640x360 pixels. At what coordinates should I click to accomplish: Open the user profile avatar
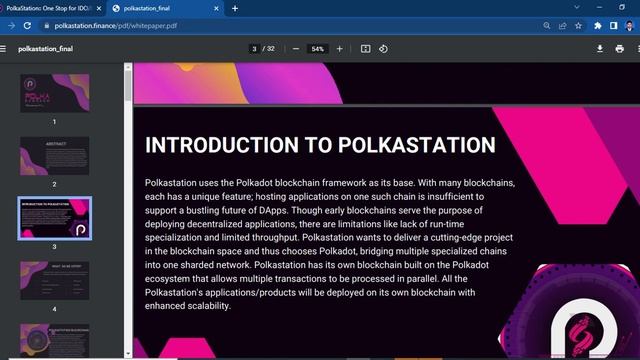click(x=629, y=26)
